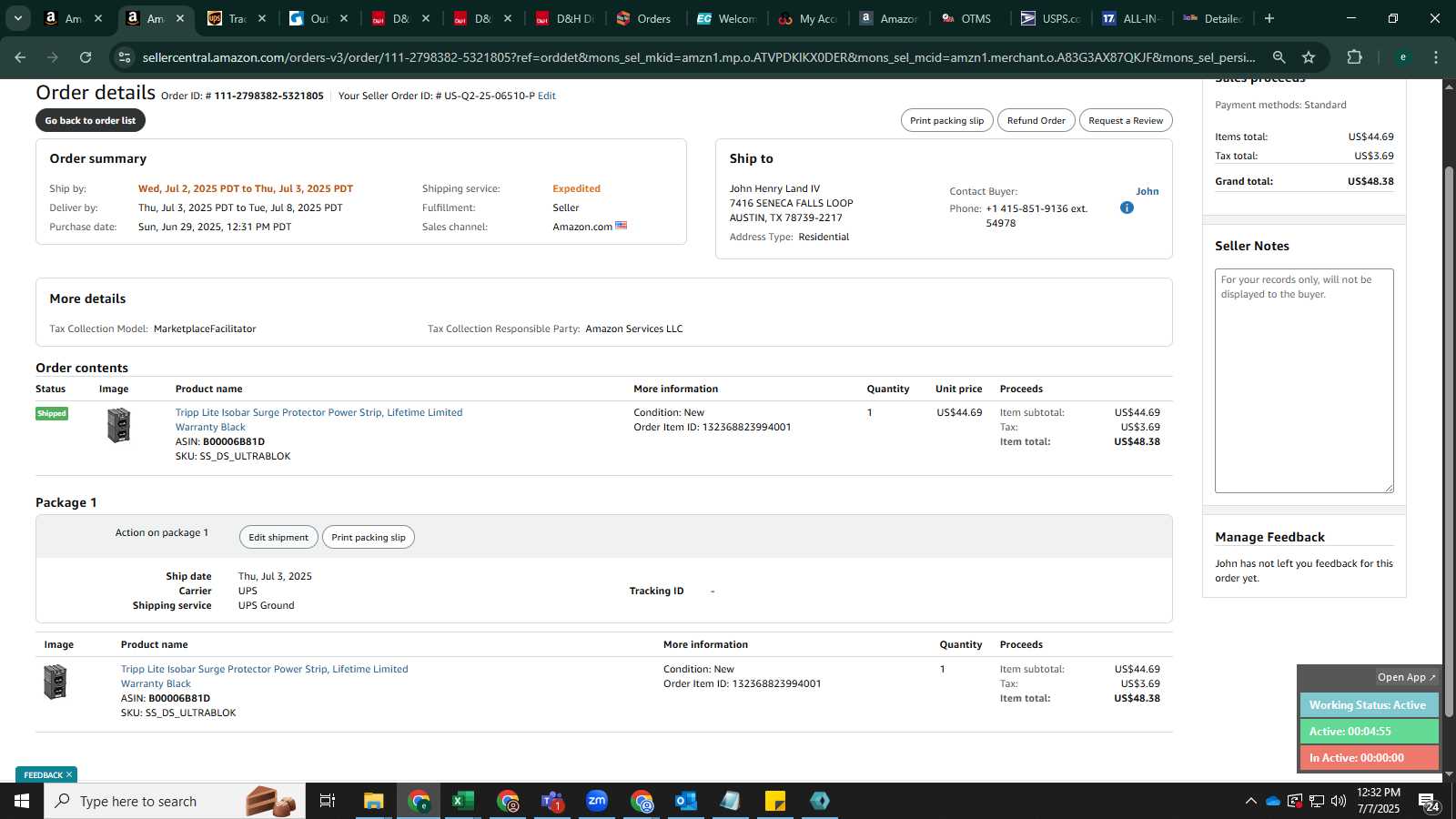Go back to the previous page
Viewport: 1456px width, 819px height.
pyautogui.click(x=20, y=57)
